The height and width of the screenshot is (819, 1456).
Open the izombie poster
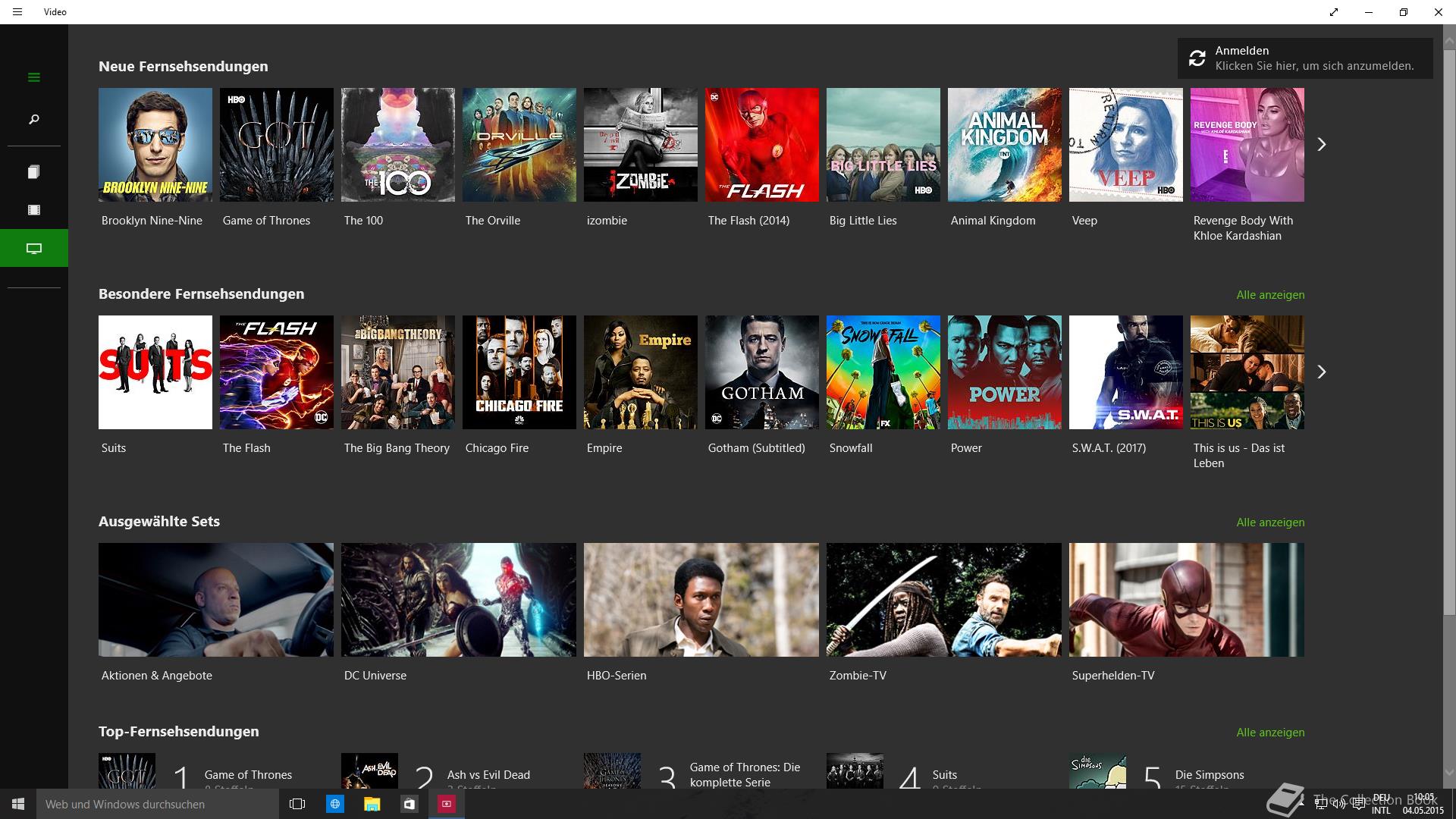tap(641, 145)
